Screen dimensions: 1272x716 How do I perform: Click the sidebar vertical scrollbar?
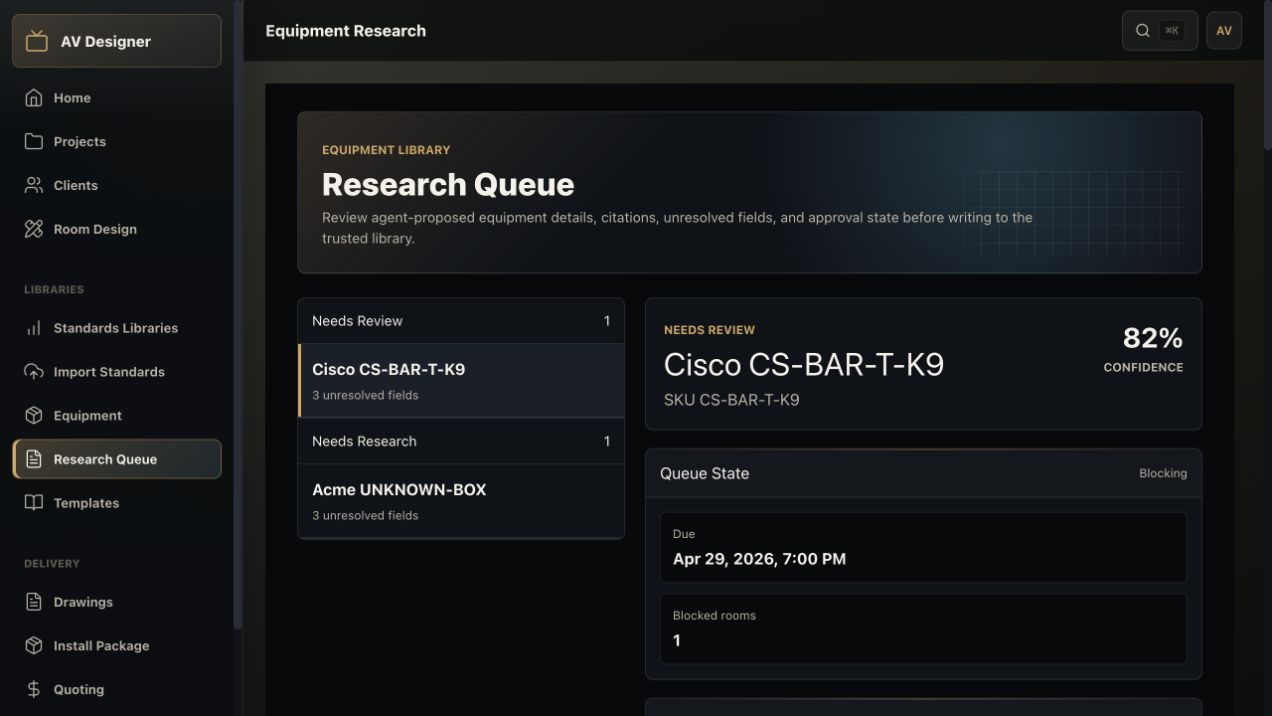[x=237, y=315]
